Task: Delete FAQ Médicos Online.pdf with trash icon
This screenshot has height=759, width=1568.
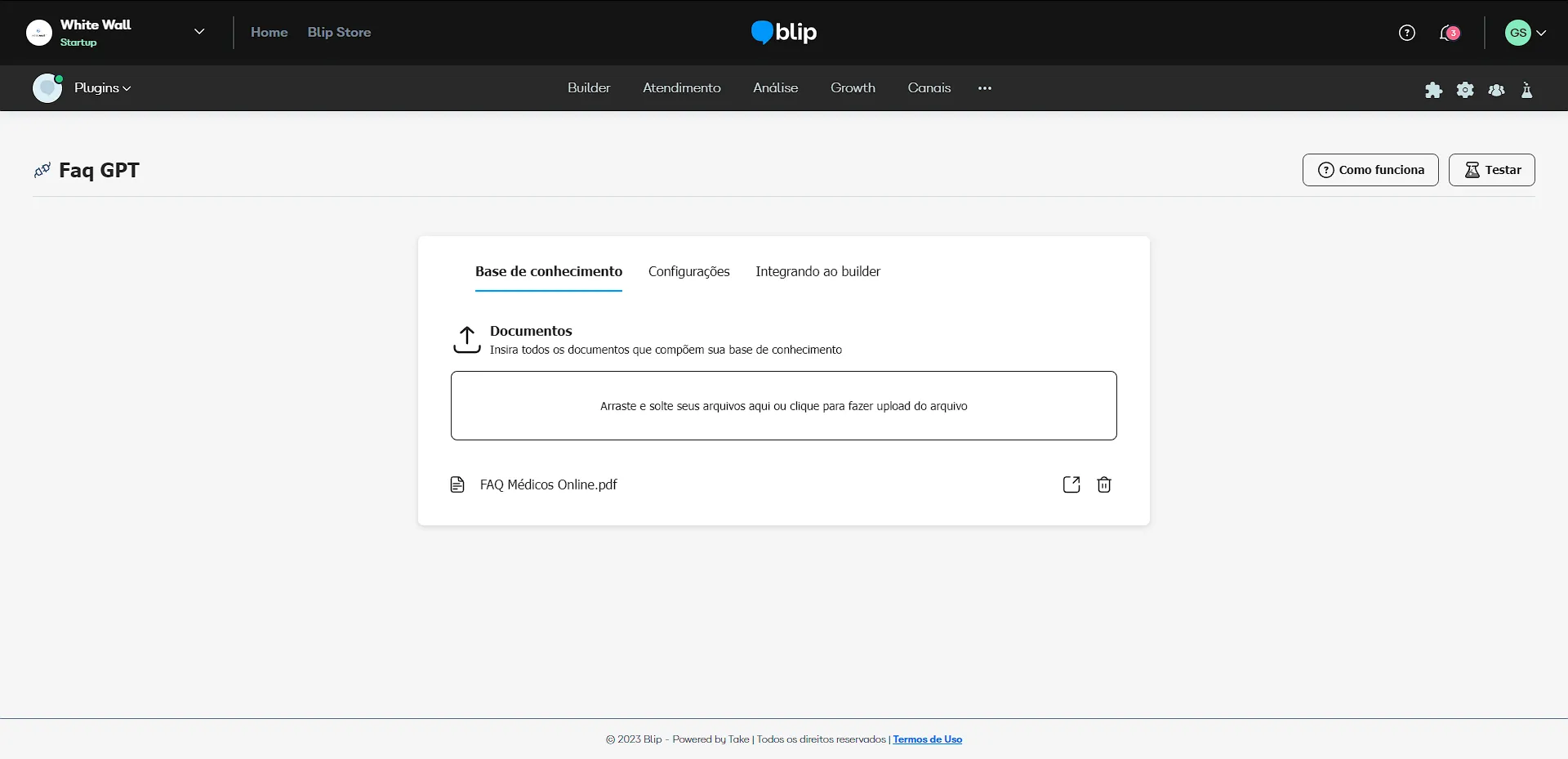Action: pos(1104,484)
